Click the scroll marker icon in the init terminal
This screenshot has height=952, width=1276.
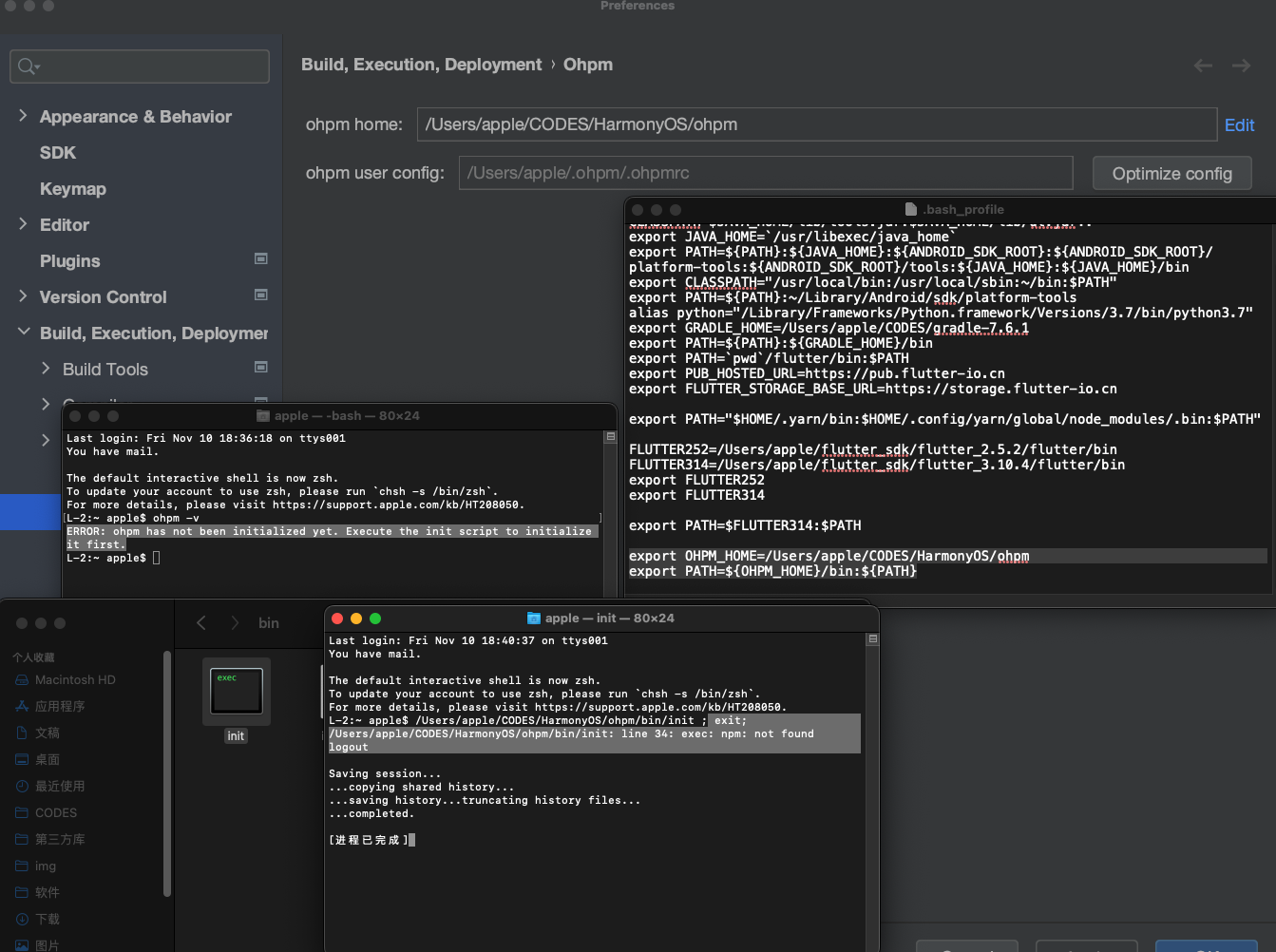coord(872,639)
